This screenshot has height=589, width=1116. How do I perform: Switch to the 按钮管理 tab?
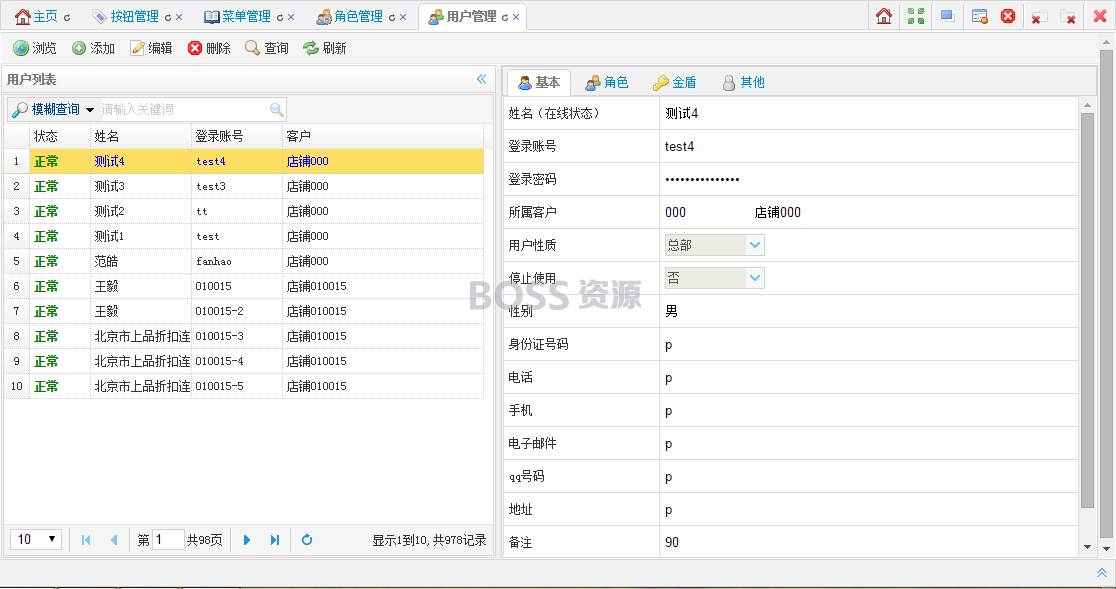click(125, 16)
